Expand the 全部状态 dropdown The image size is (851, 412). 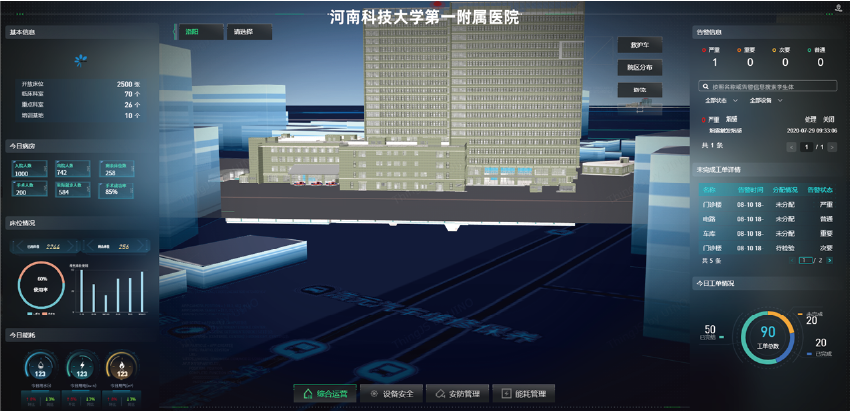(x=720, y=101)
